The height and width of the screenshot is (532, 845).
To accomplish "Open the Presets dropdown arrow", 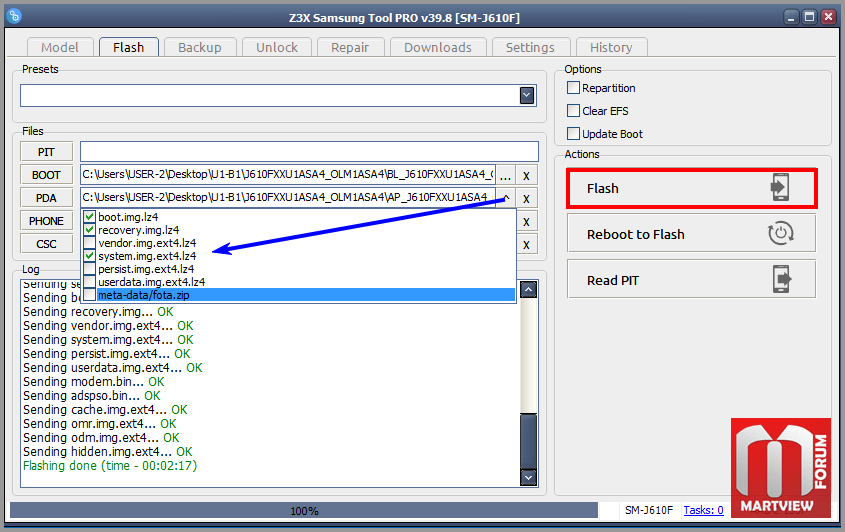I will [x=527, y=95].
